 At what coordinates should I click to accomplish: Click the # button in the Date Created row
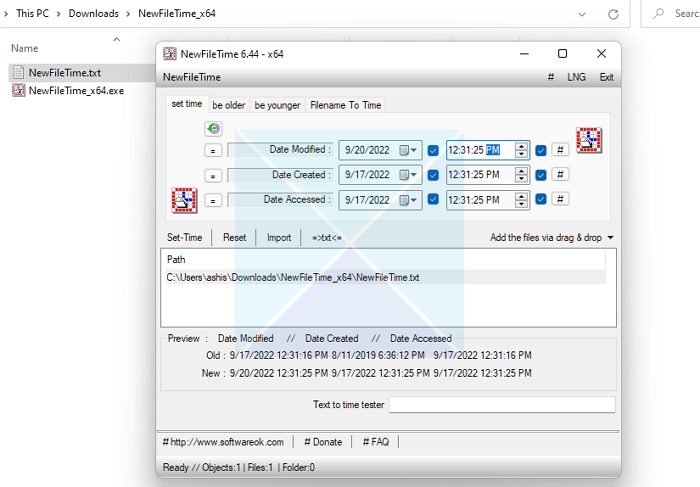[x=560, y=175]
